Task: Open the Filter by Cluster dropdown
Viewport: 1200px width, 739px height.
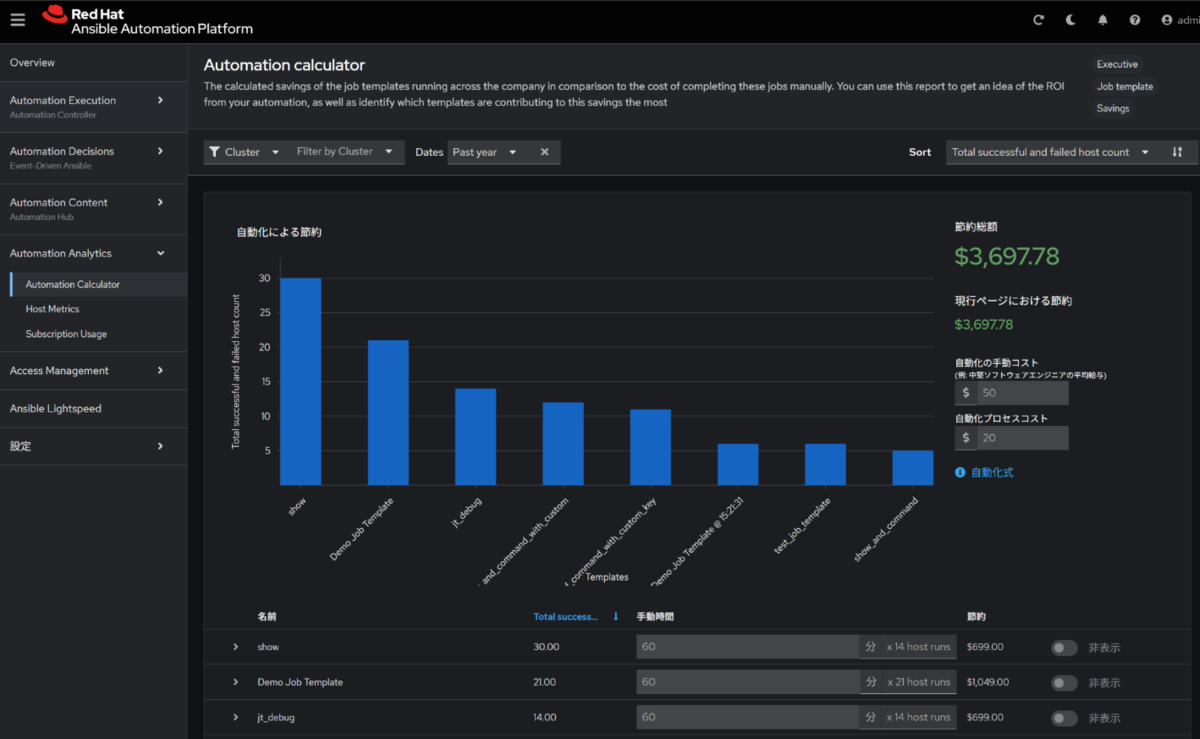Action: click(x=347, y=152)
